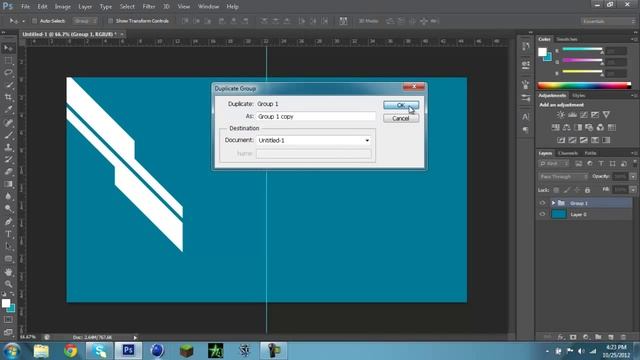Click Cancel in Duplicate Group dialog
Viewport: 640px width, 360px height.
[401, 118]
